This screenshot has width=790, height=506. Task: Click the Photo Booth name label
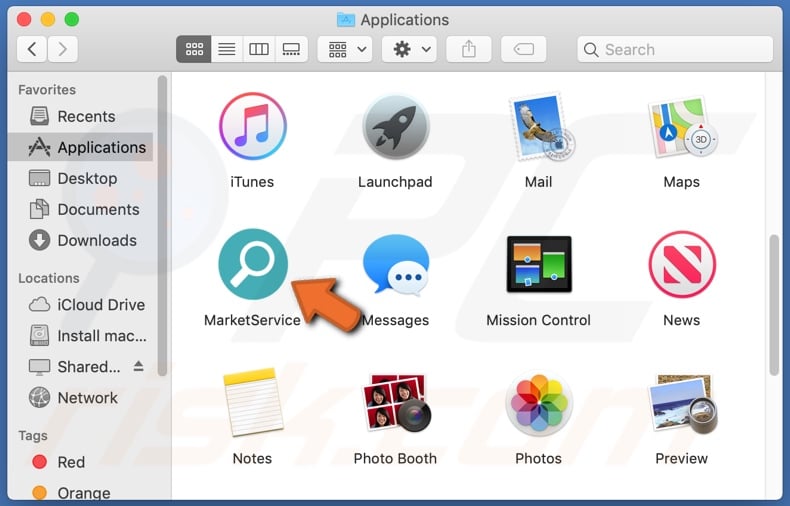(396, 459)
